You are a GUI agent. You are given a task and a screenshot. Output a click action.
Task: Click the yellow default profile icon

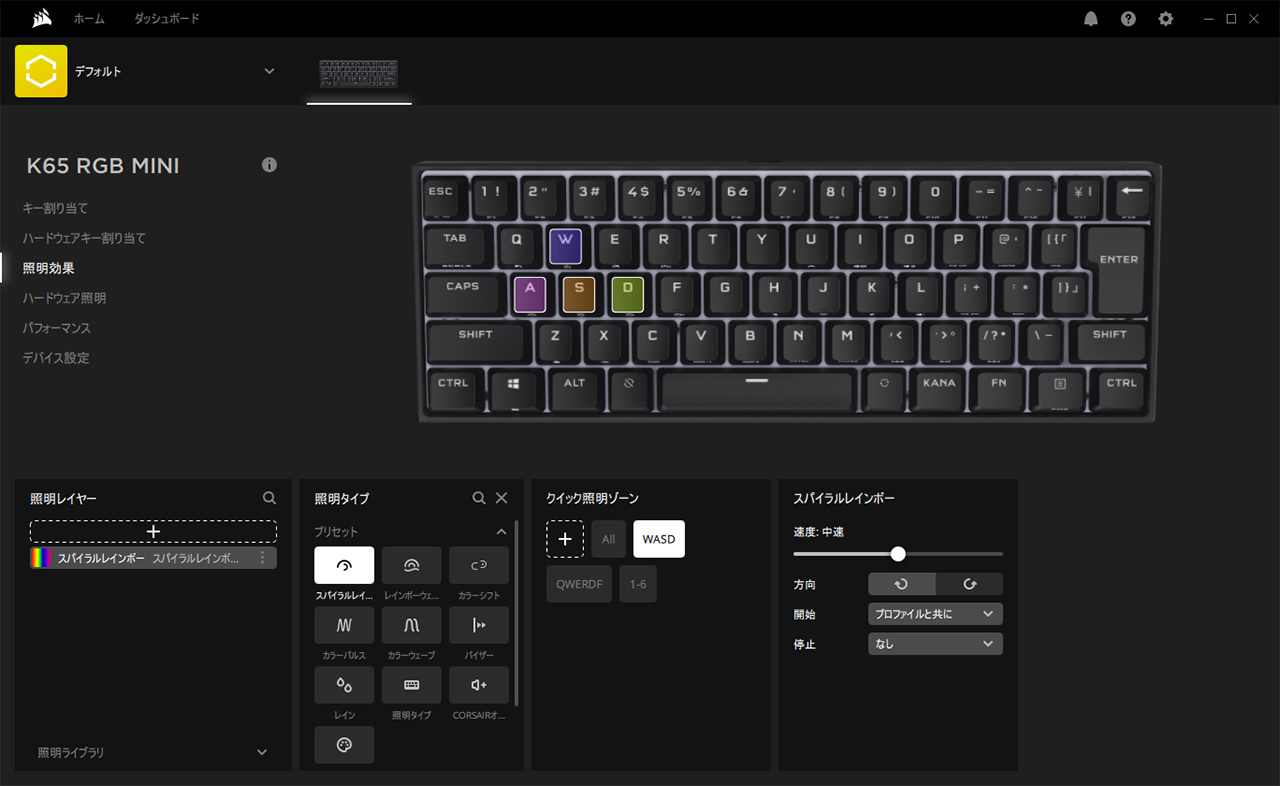coord(41,71)
